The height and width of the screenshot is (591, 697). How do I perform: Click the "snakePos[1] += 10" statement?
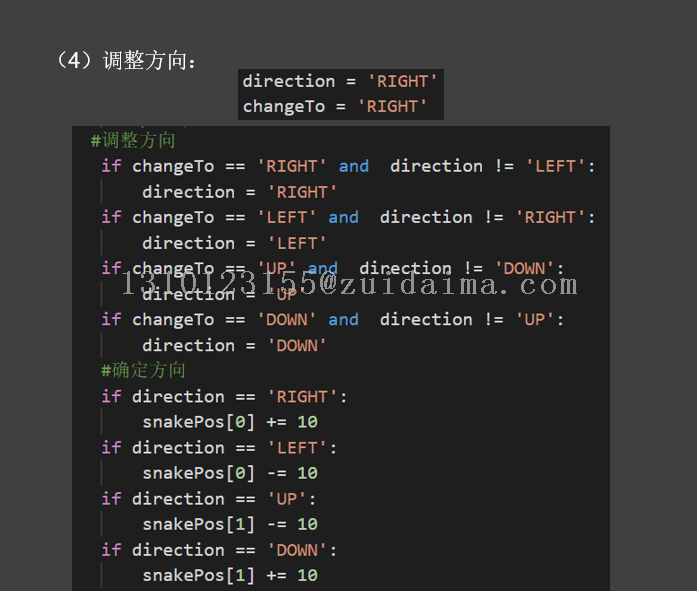pos(229,575)
